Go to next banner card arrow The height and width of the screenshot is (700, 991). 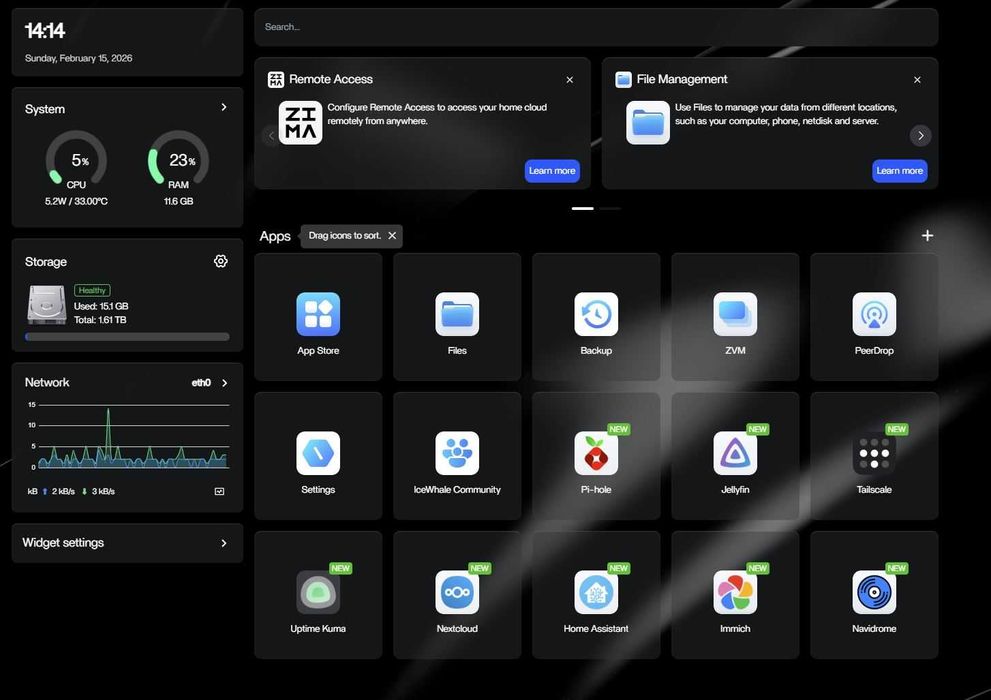tap(920, 135)
